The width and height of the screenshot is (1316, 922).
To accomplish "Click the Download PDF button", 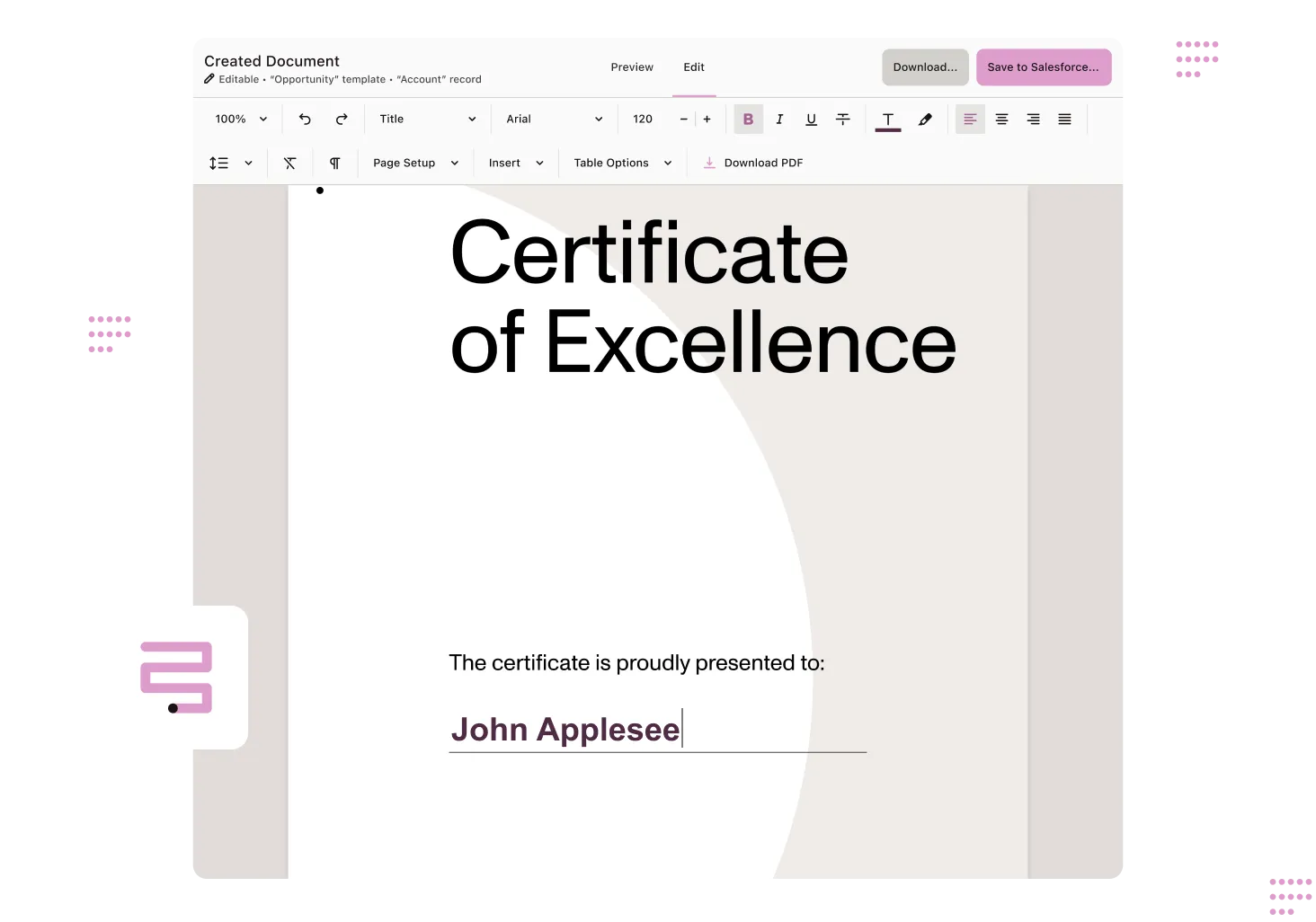I will tap(753, 164).
